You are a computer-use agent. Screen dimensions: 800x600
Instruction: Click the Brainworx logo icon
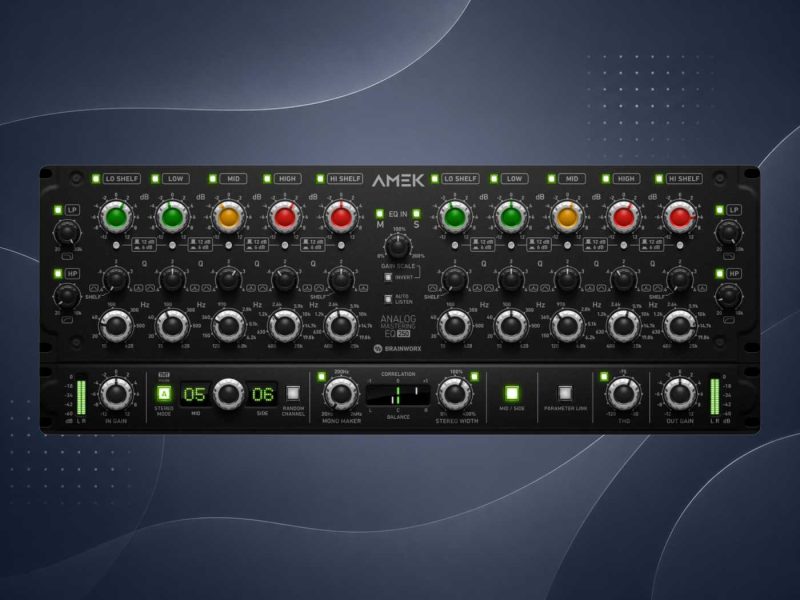378,349
